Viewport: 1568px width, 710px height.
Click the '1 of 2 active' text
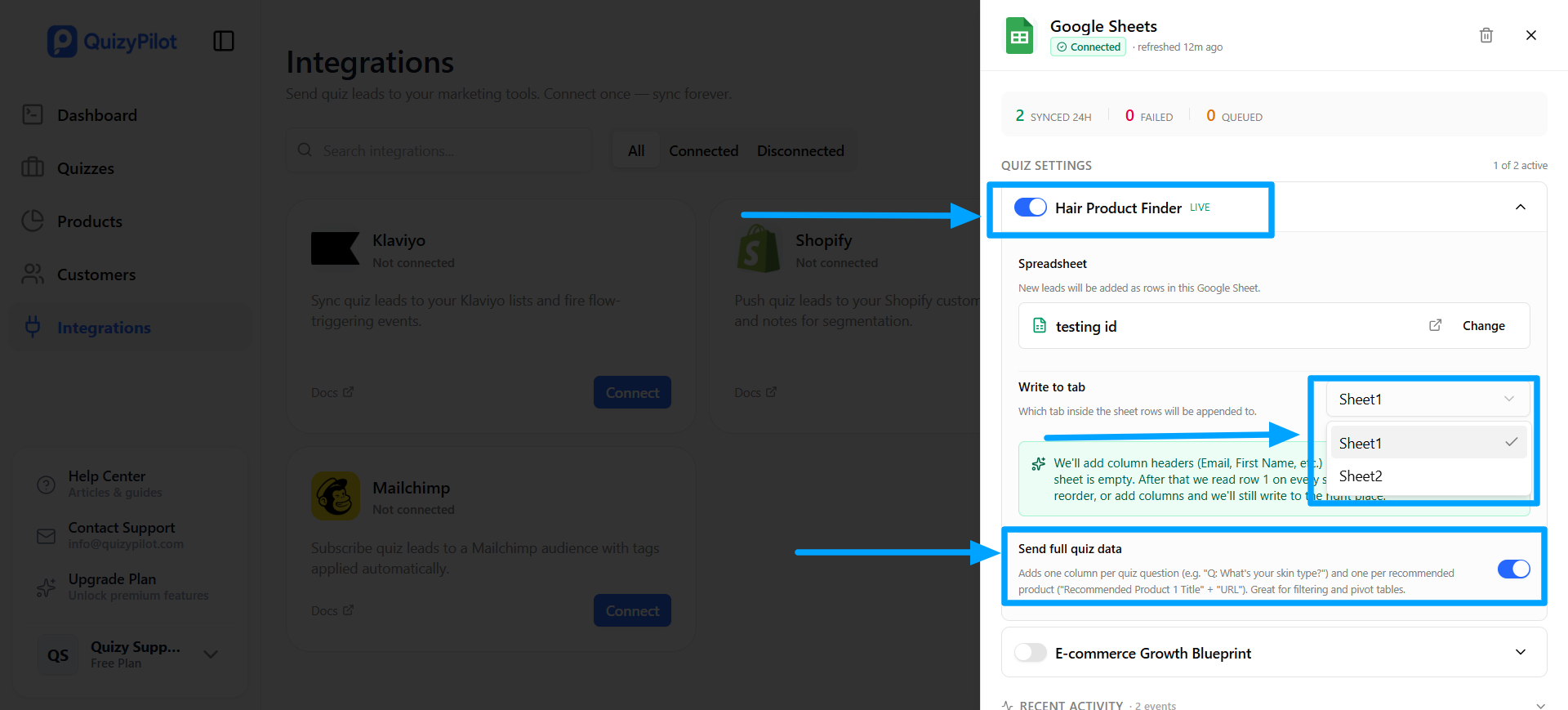tap(1521, 165)
